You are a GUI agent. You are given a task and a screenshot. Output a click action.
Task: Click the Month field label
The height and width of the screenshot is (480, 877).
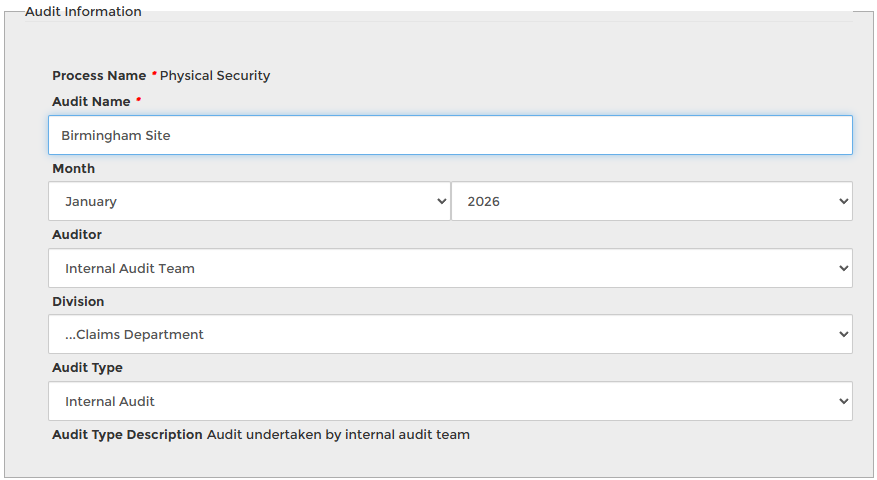(x=74, y=168)
